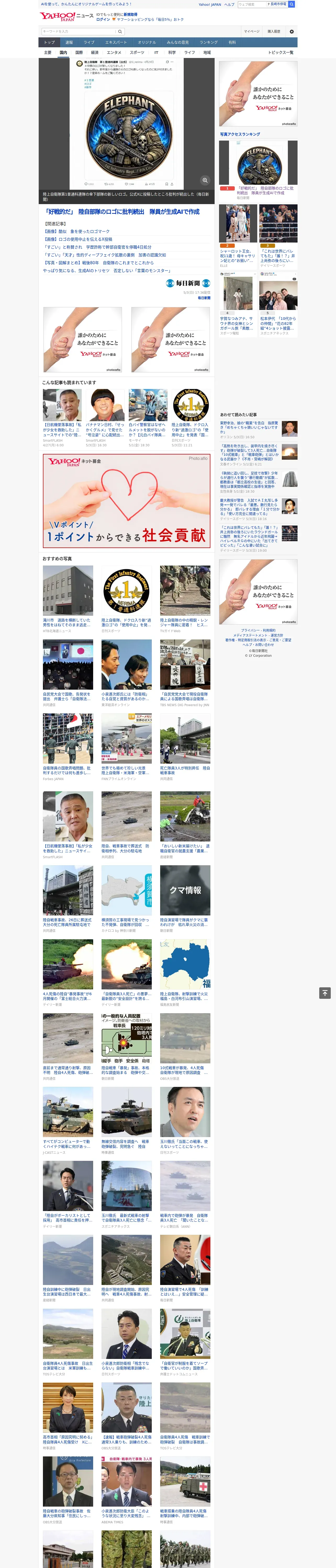The image size is (336, 1568).
Task: Focus the ウェブ検索 input field
Action: coord(252,4)
